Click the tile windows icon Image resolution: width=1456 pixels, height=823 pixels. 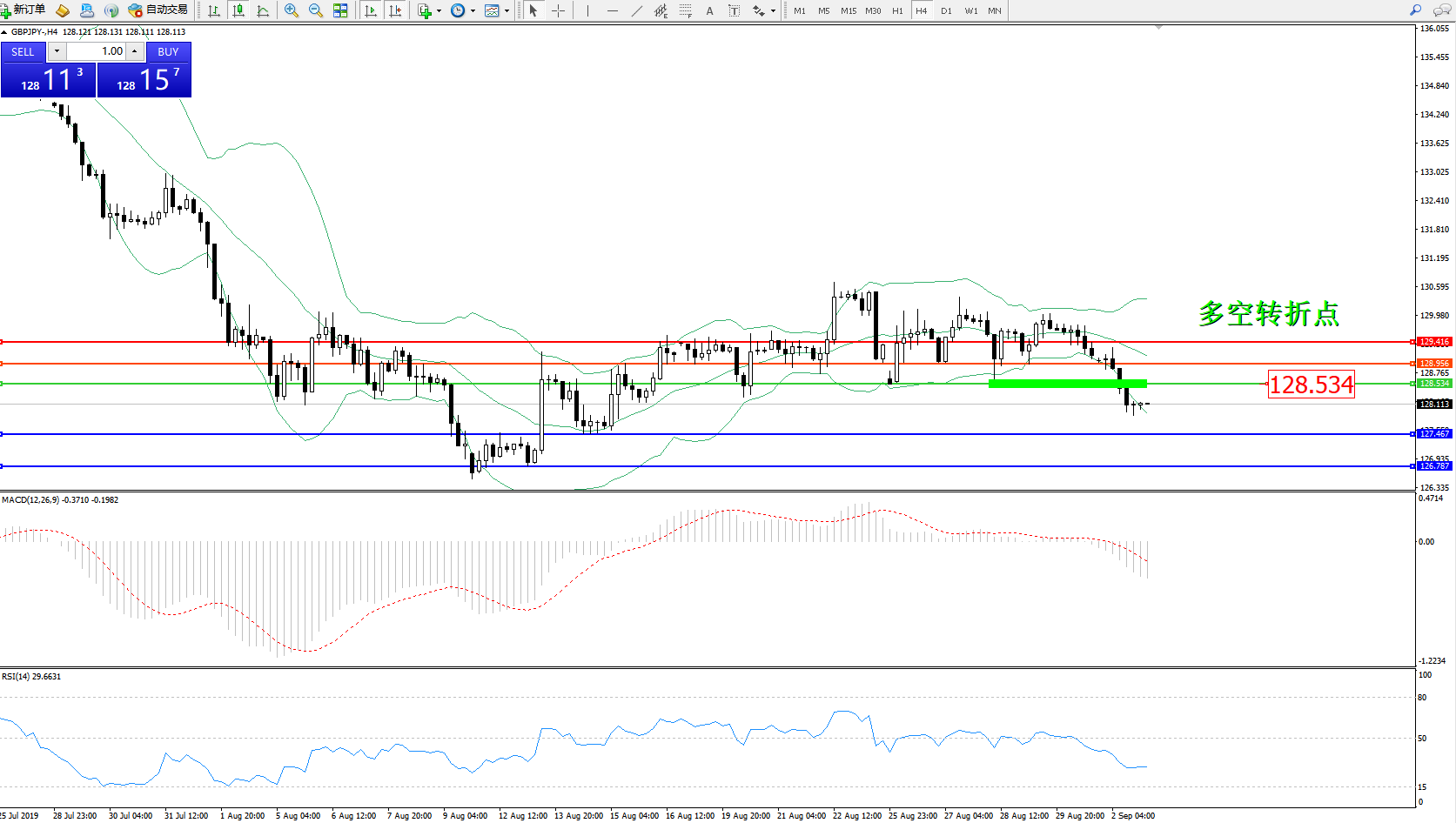340,10
